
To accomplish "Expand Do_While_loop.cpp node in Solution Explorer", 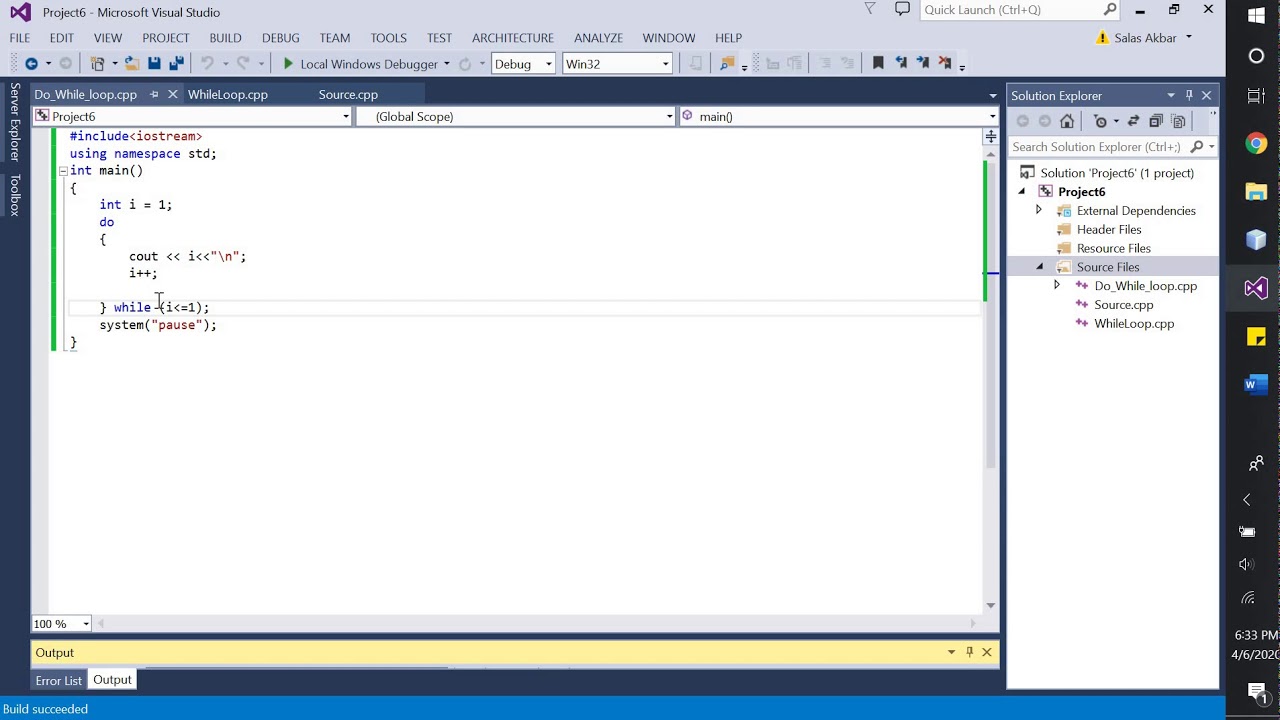I will click(1056, 286).
